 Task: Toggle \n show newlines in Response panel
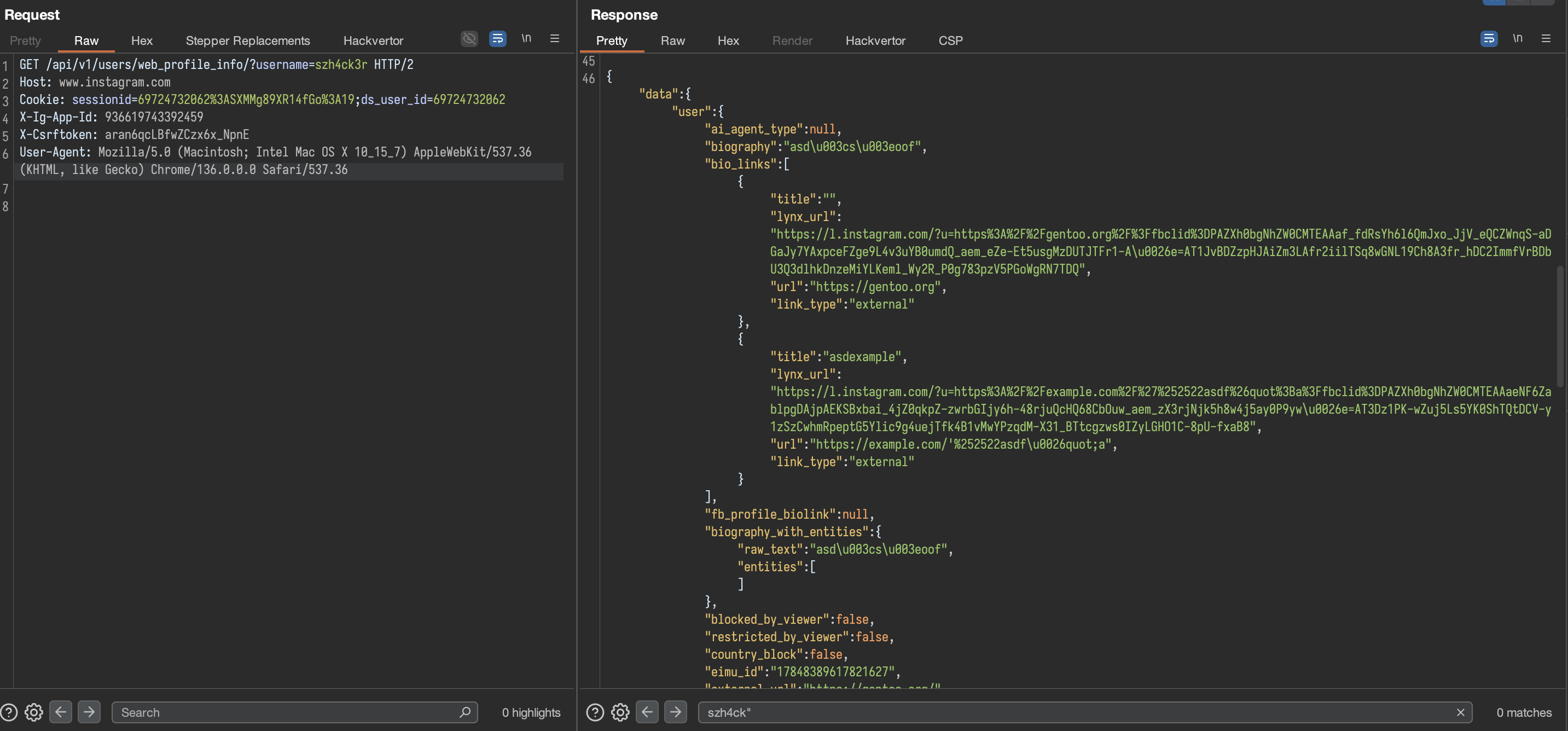(x=1518, y=38)
